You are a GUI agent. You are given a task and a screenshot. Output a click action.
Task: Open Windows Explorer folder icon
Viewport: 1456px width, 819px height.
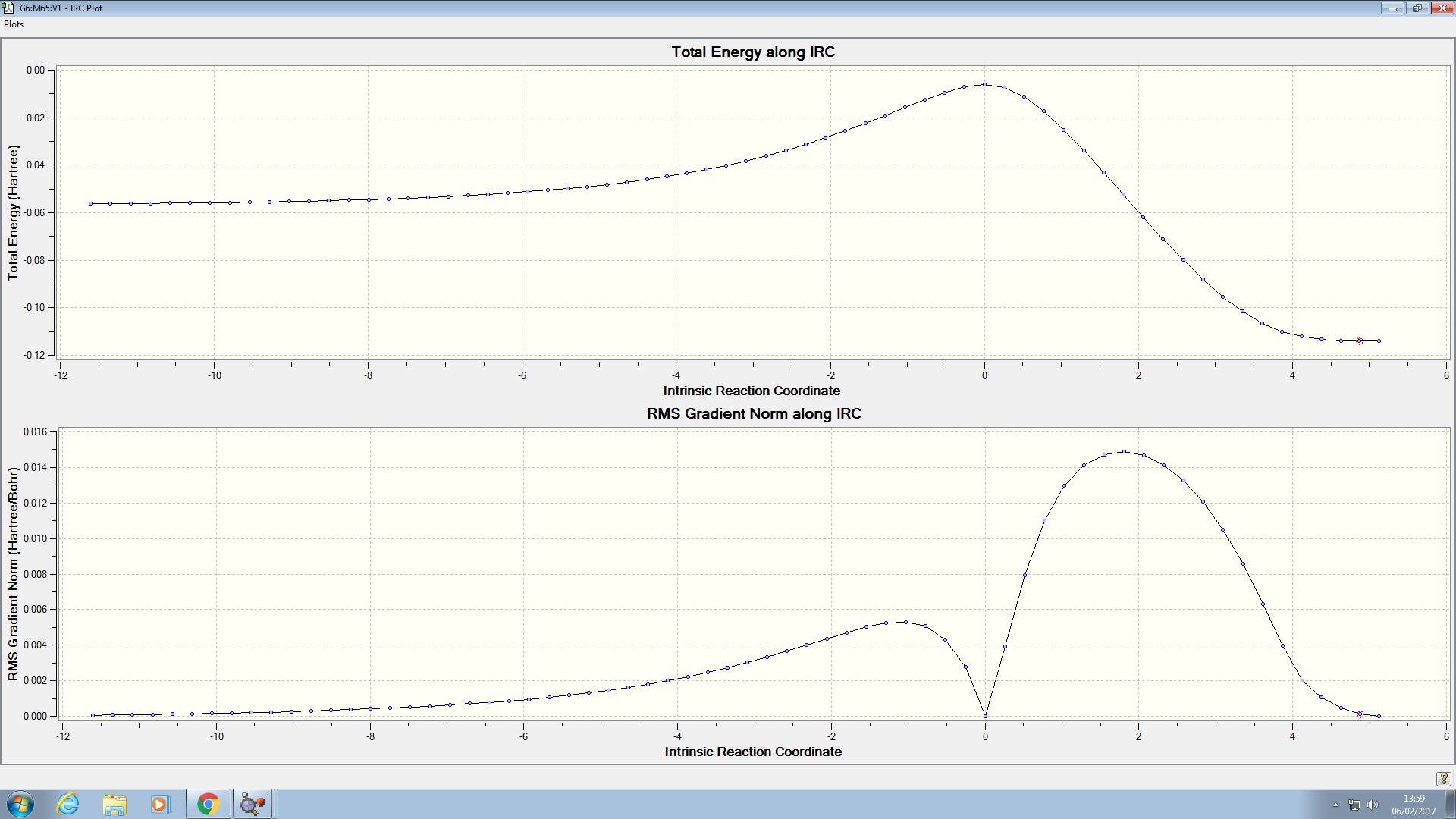pyautogui.click(x=115, y=804)
